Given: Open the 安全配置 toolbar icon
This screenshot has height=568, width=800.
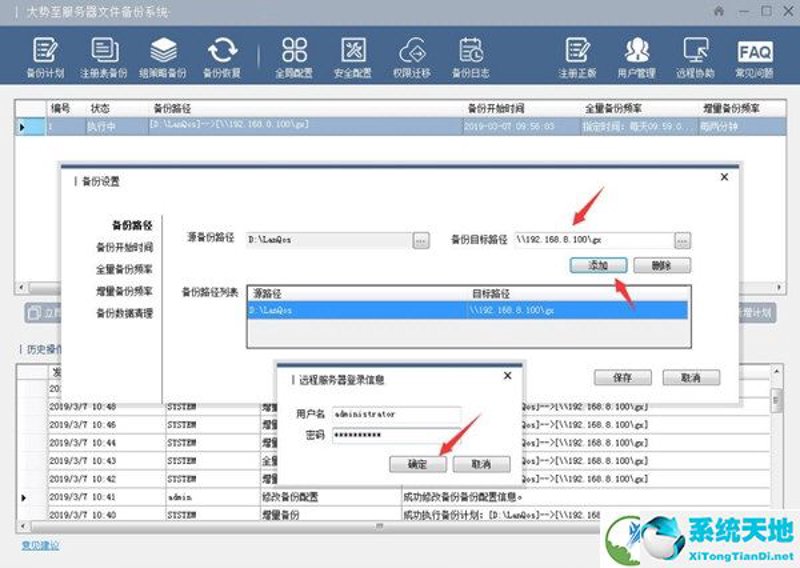Looking at the screenshot, I should coord(353,58).
